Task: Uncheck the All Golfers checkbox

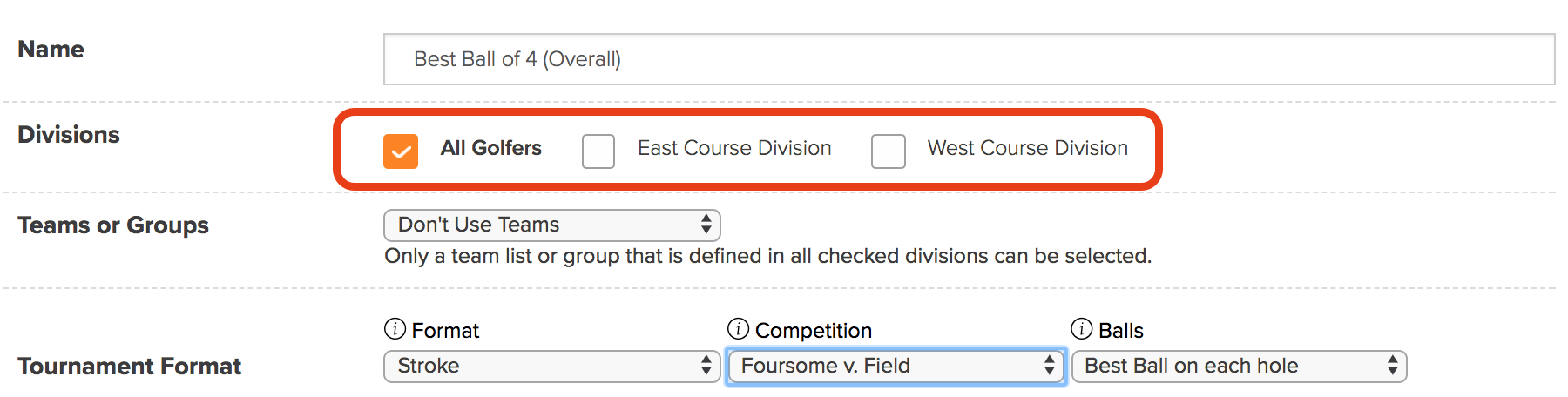Action: (401, 151)
